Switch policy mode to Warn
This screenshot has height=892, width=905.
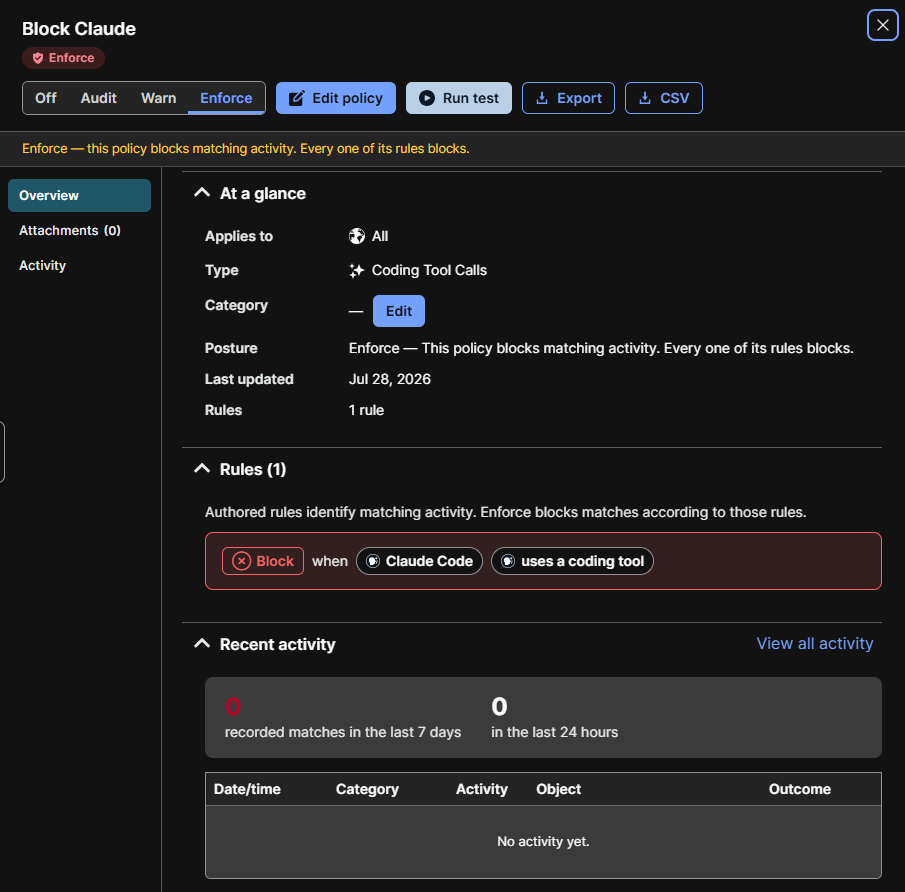pos(159,98)
